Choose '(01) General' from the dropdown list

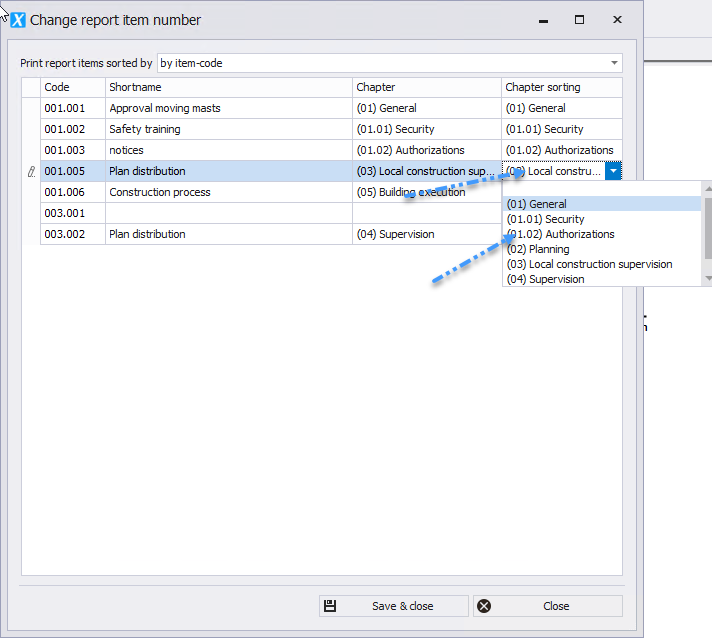tap(602, 204)
